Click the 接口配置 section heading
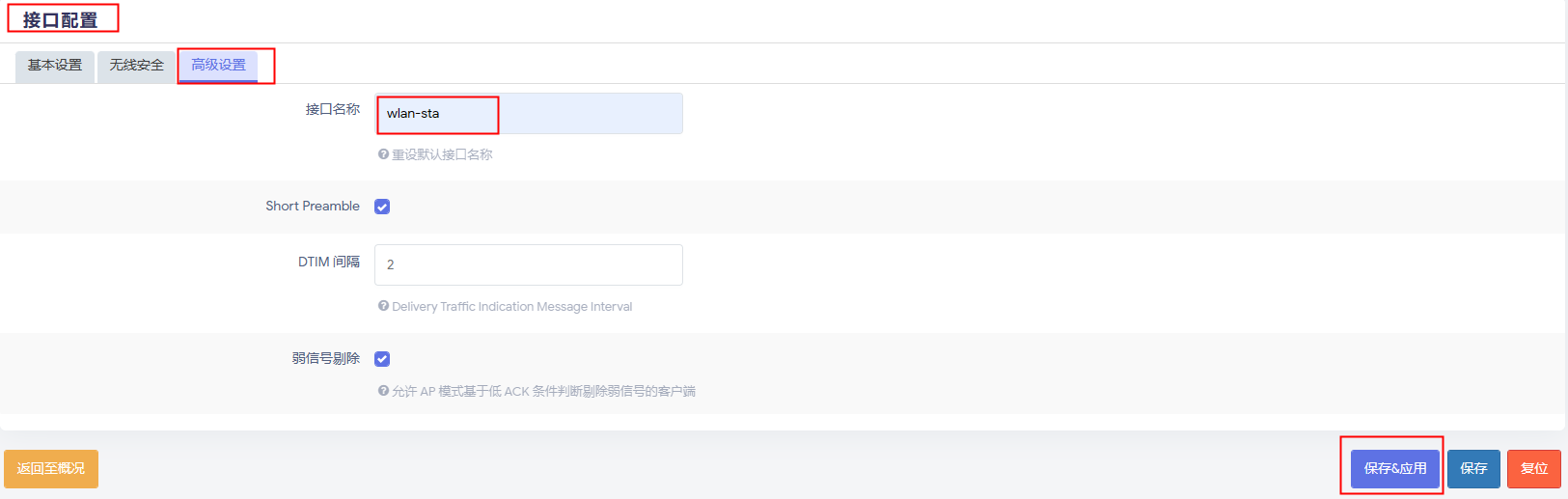This screenshot has width=1568, height=499. pyautogui.click(x=60, y=20)
